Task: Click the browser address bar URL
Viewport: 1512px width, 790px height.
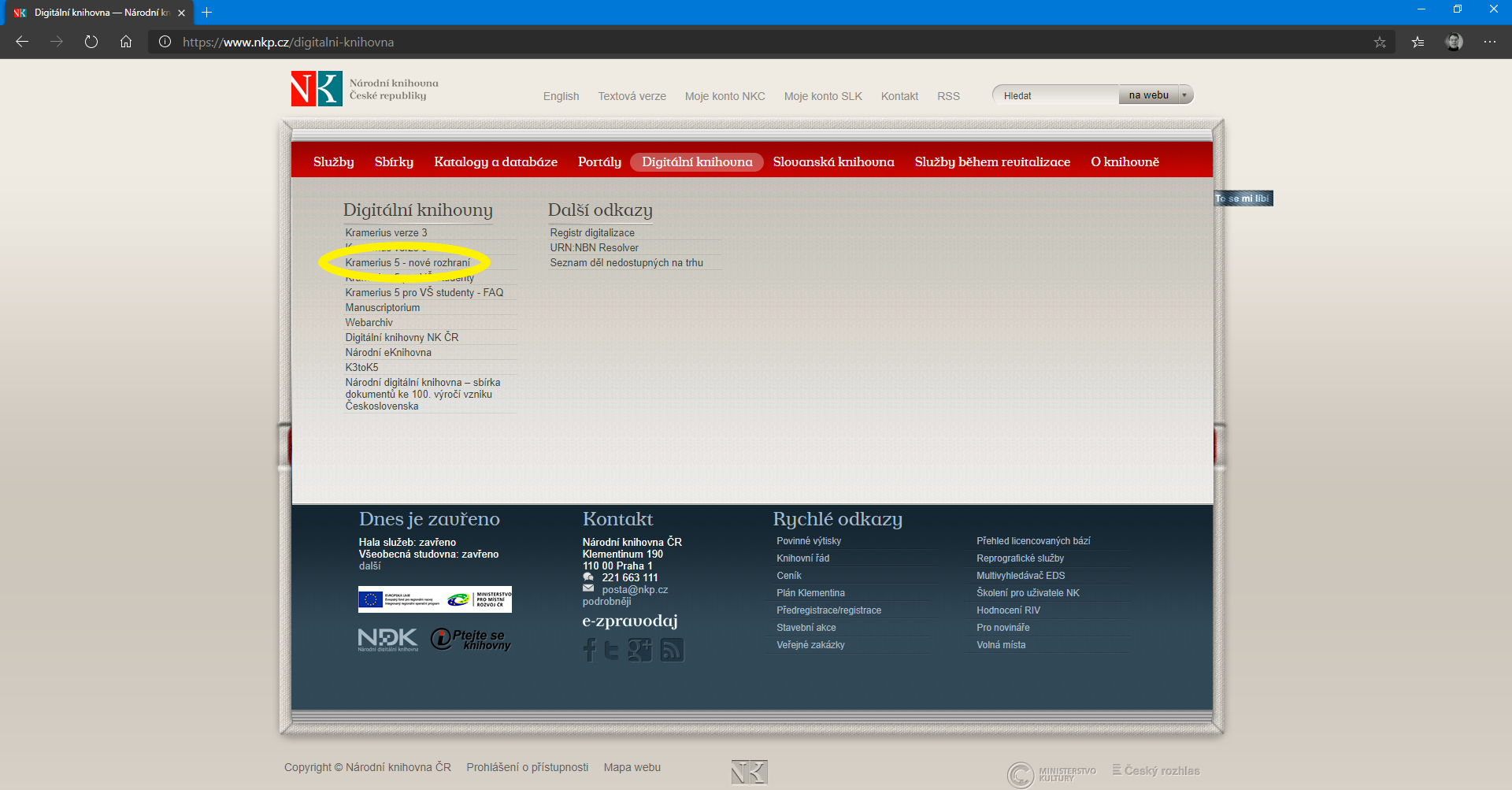Action: point(288,43)
